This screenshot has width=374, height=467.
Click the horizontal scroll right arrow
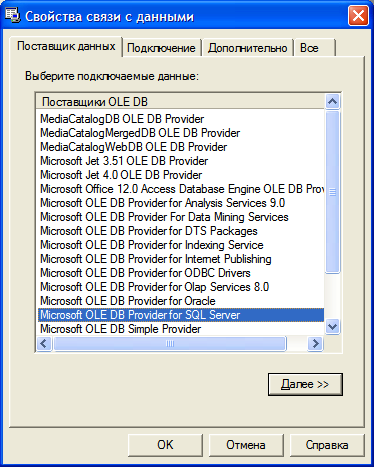[315, 343]
